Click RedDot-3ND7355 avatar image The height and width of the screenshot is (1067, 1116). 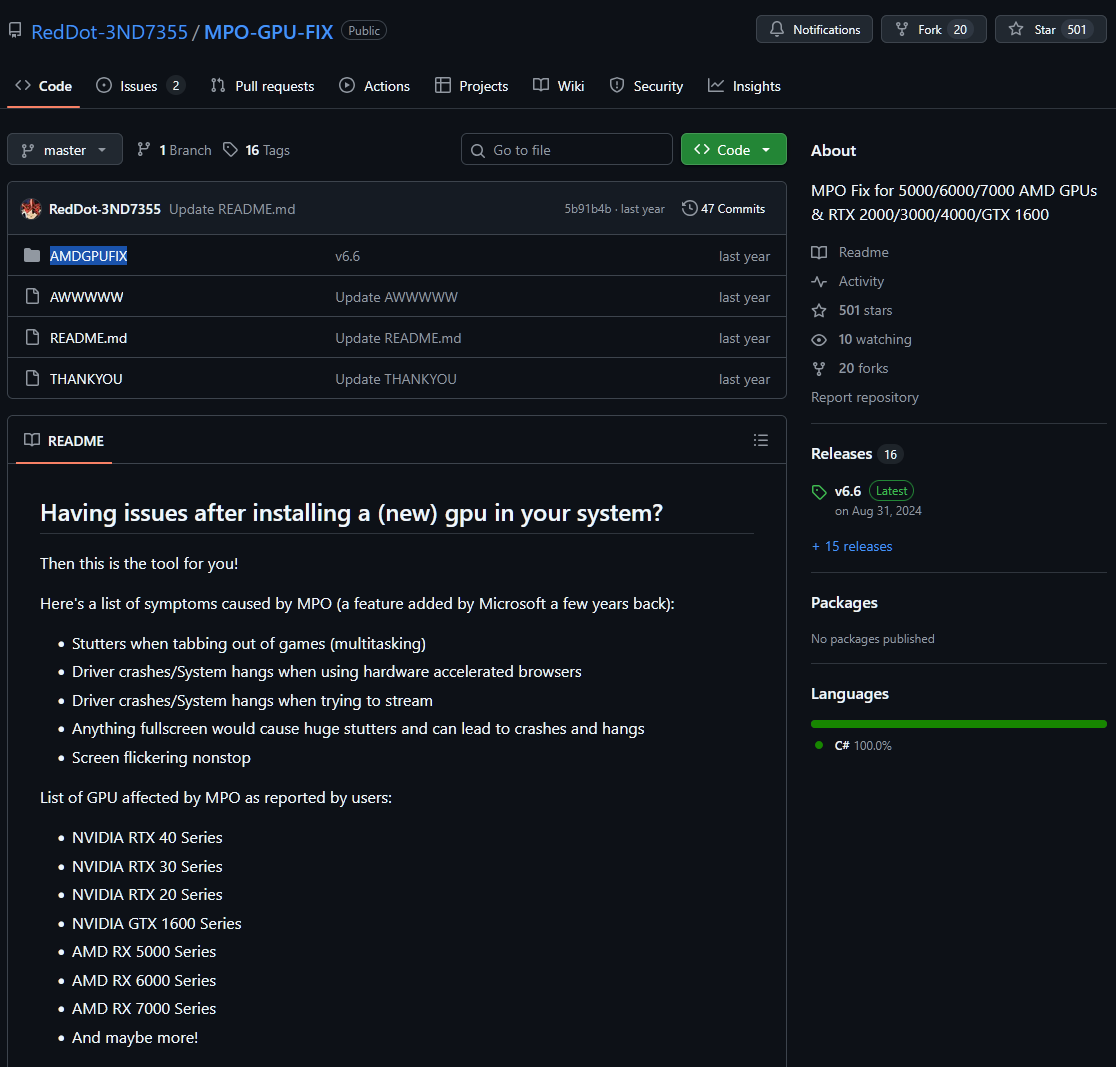pyautogui.click(x=31, y=209)
